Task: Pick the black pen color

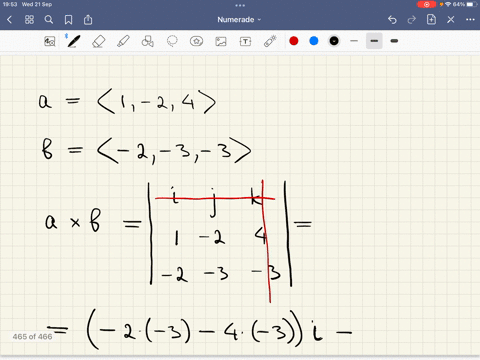Action: pyautogui.click(x=334, y=41)
